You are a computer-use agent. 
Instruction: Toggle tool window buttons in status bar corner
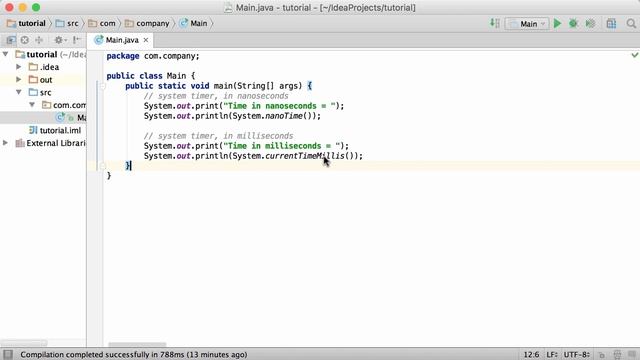pos(8,354)
